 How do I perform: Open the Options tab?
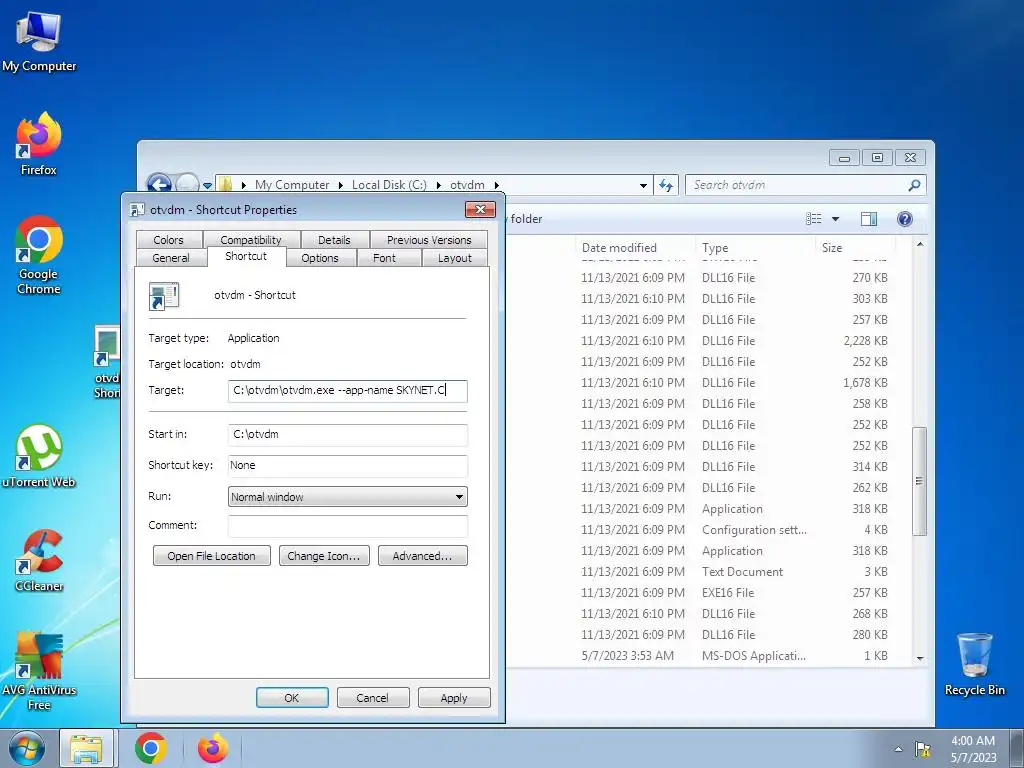[320, 258]
